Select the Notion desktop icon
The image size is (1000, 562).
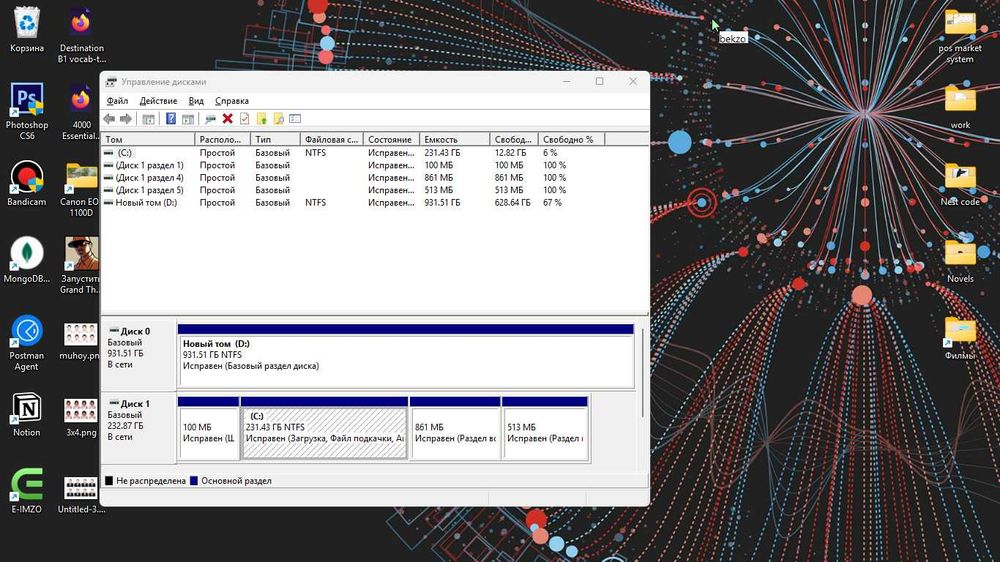(27, 415)
